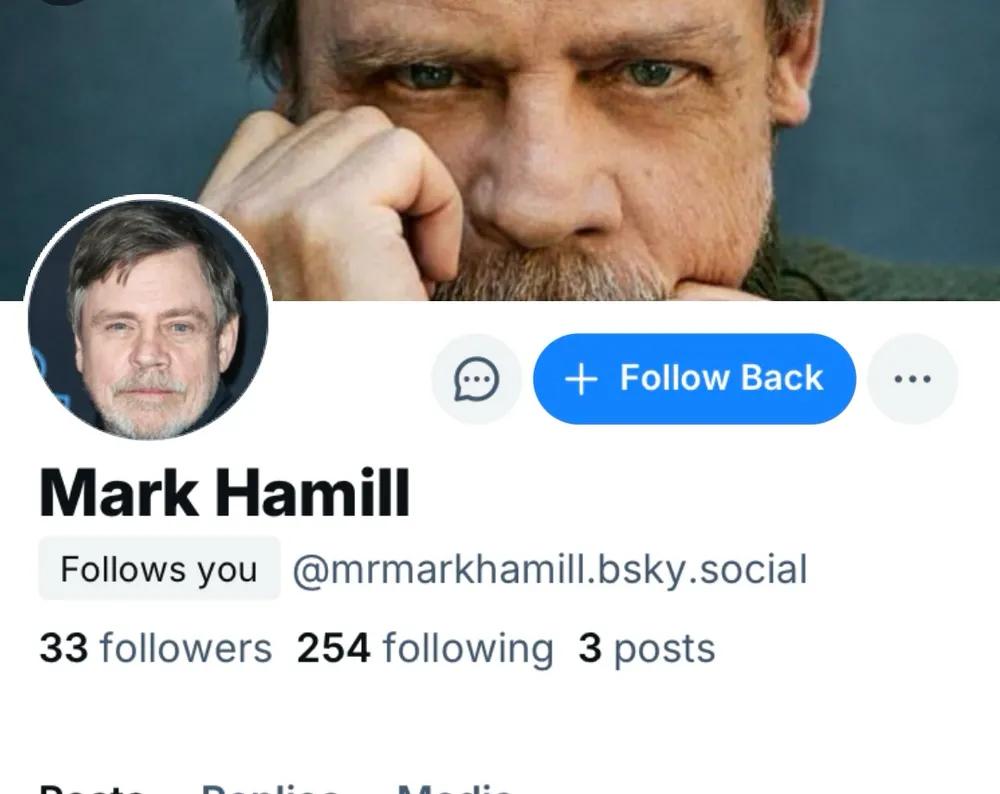Image resolution: width=1000 pixels, height=794 pixels.
Task: Open Mark Hamill's circular profile avatar
Action: click(148, 318)
